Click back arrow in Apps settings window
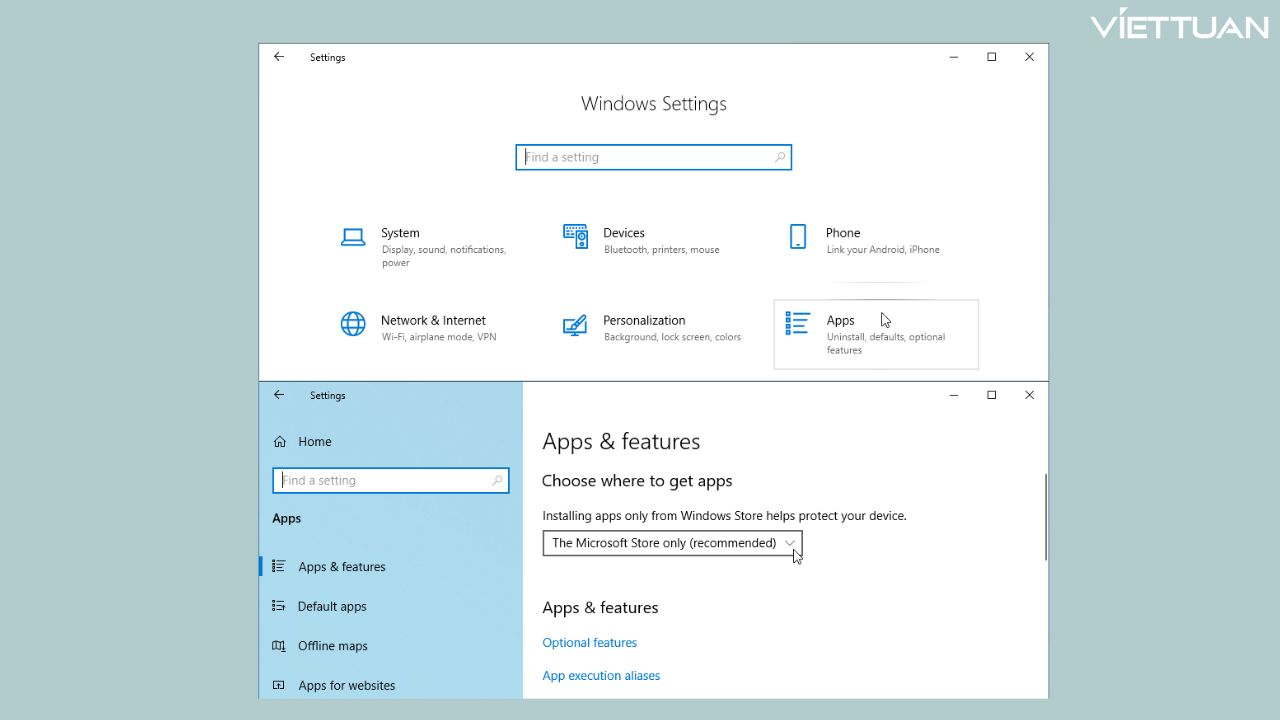The width and height of the screenshot is (1280, 720). coord(279,395)
